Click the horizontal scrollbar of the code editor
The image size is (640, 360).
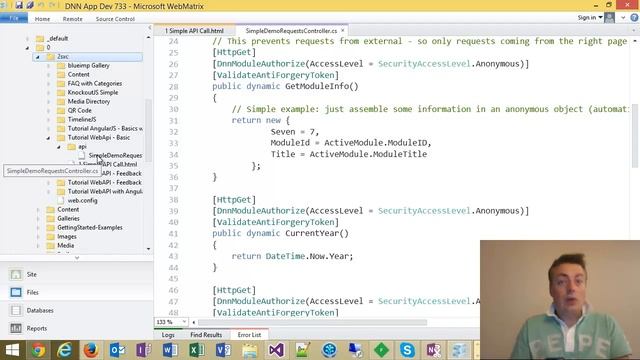pyautogui.click(x=312, y=322)
